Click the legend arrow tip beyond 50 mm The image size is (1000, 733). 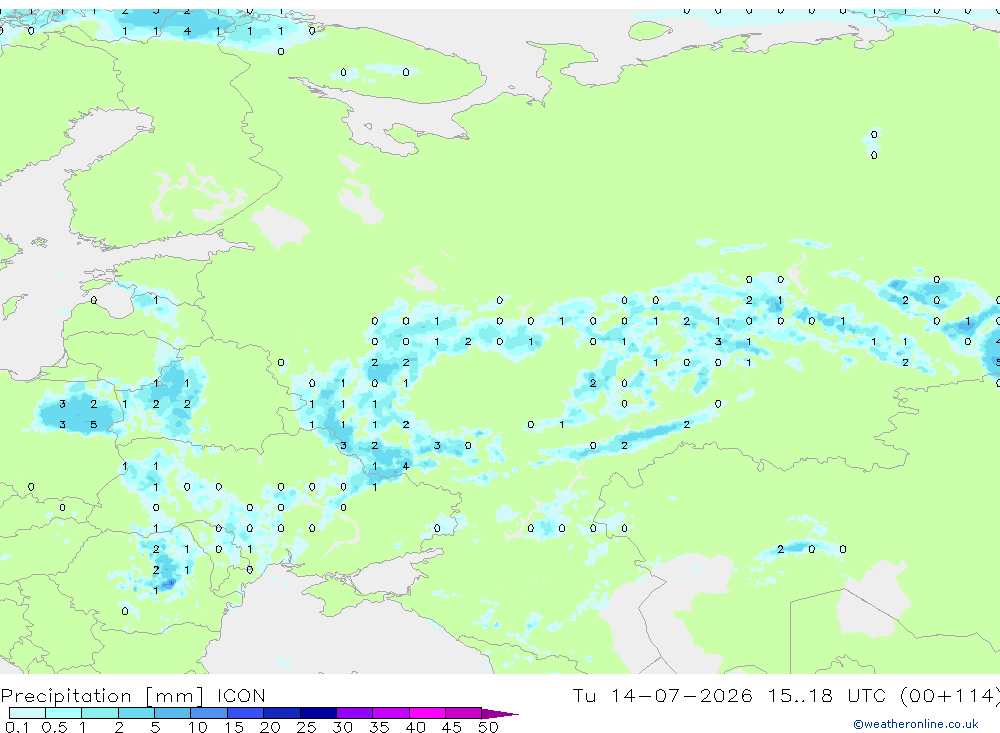(499, 713)
